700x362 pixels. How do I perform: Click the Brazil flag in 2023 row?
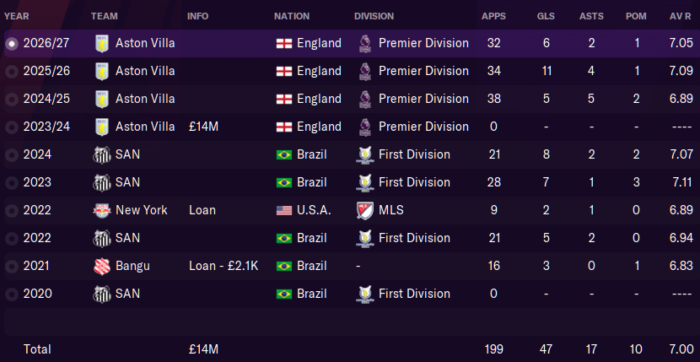click(x=284, y=183)
